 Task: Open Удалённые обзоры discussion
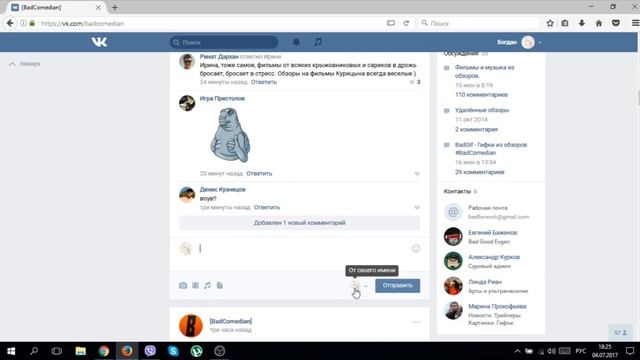pos(482,110)
